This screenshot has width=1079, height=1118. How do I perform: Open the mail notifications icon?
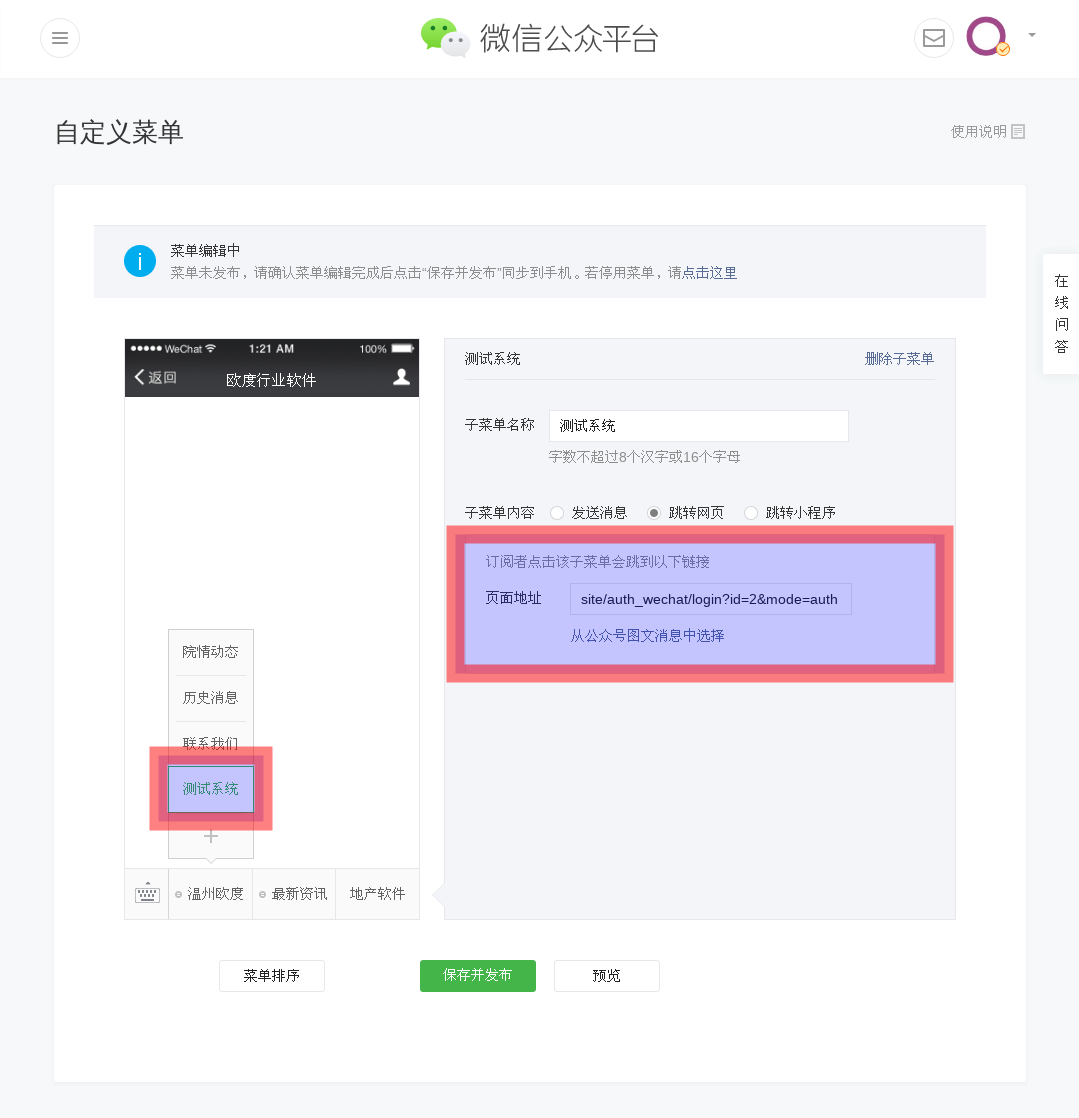(x=934, y=38)
